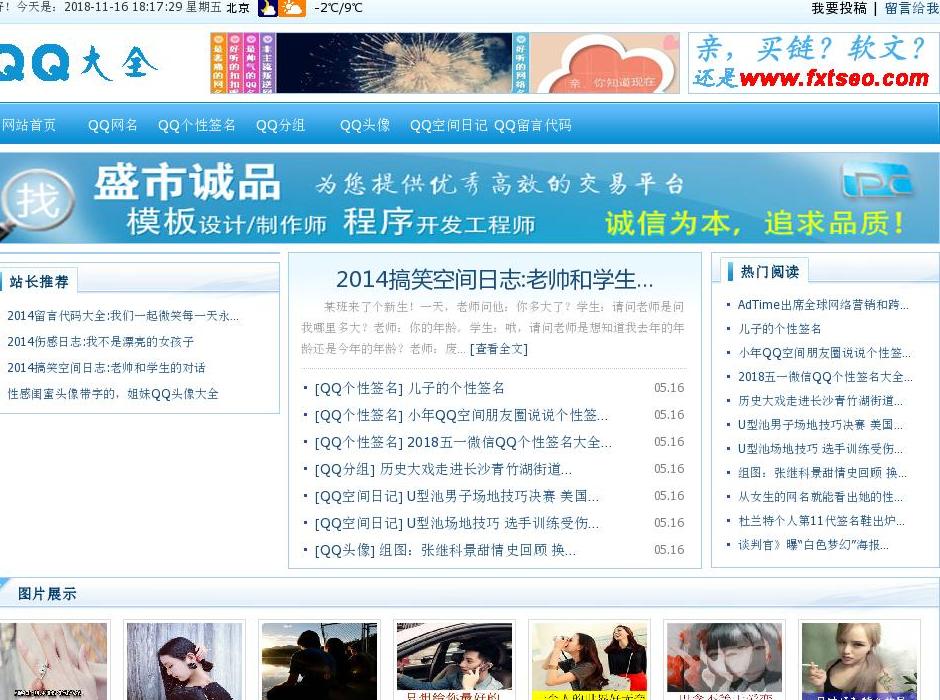Open the QQ空间日记 navigation item
The image size is (940, 700).
(x=448, y=125)
